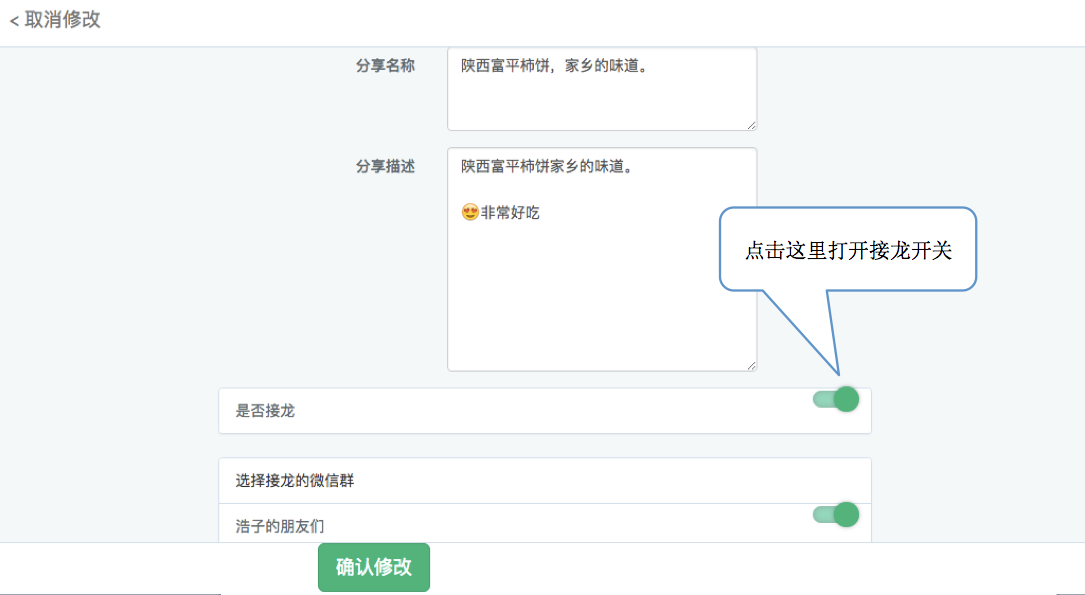Click the resize handle of 分享名称 box
This screenshot has width=1085, height=595.
(751, 124)
